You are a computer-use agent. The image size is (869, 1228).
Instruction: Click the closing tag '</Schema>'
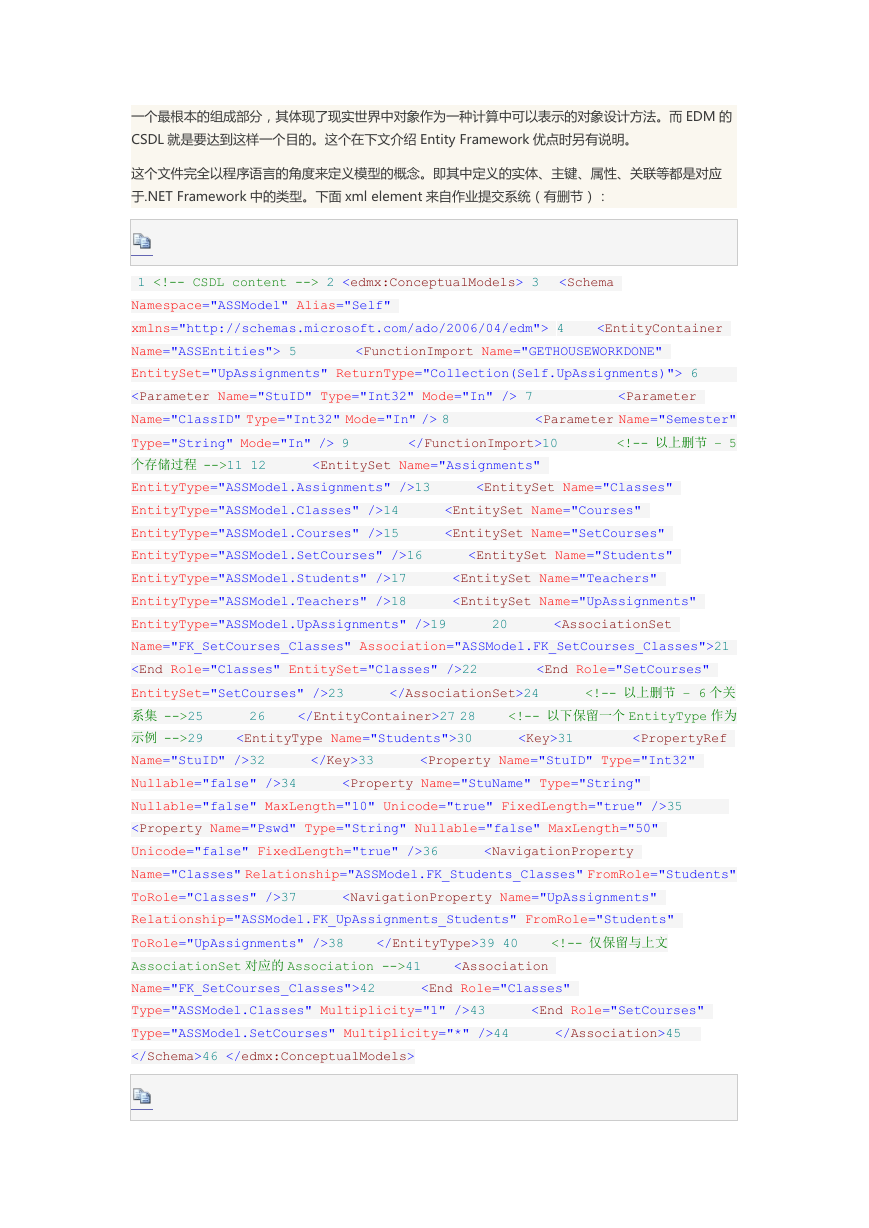[166, 1057]
